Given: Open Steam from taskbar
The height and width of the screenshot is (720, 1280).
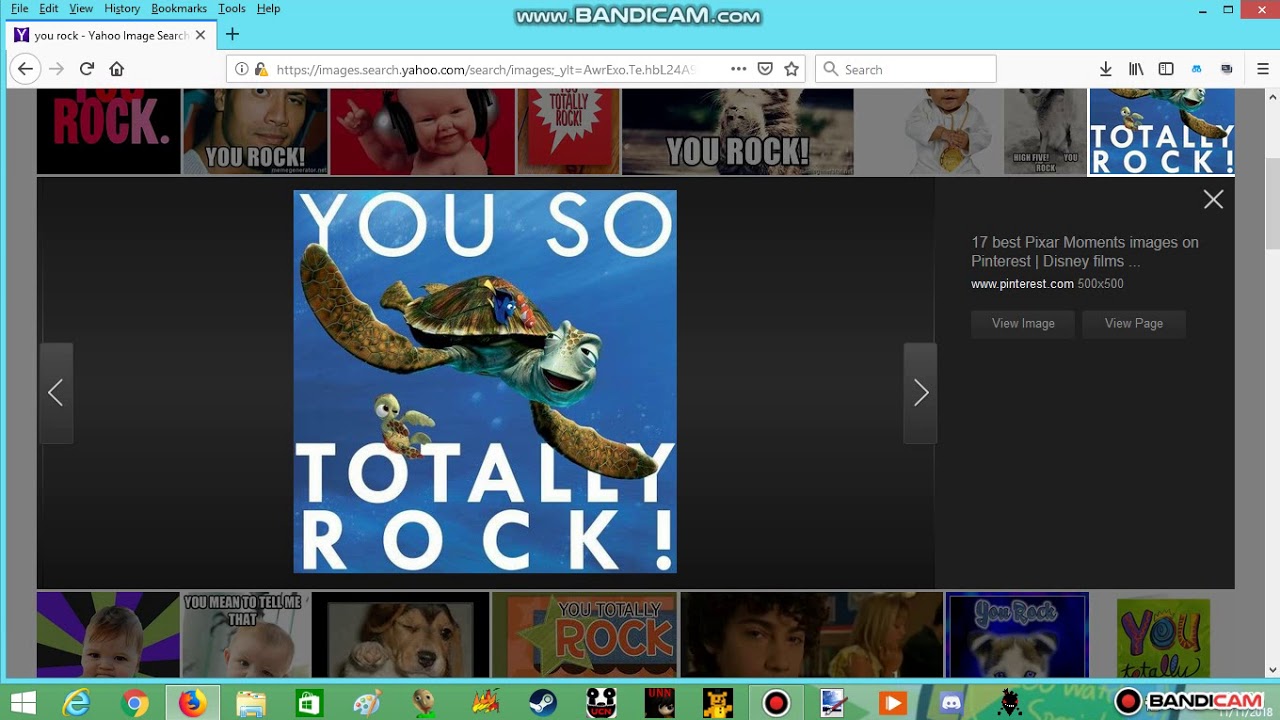Looking at the screenshot, I should click(543, 703).
